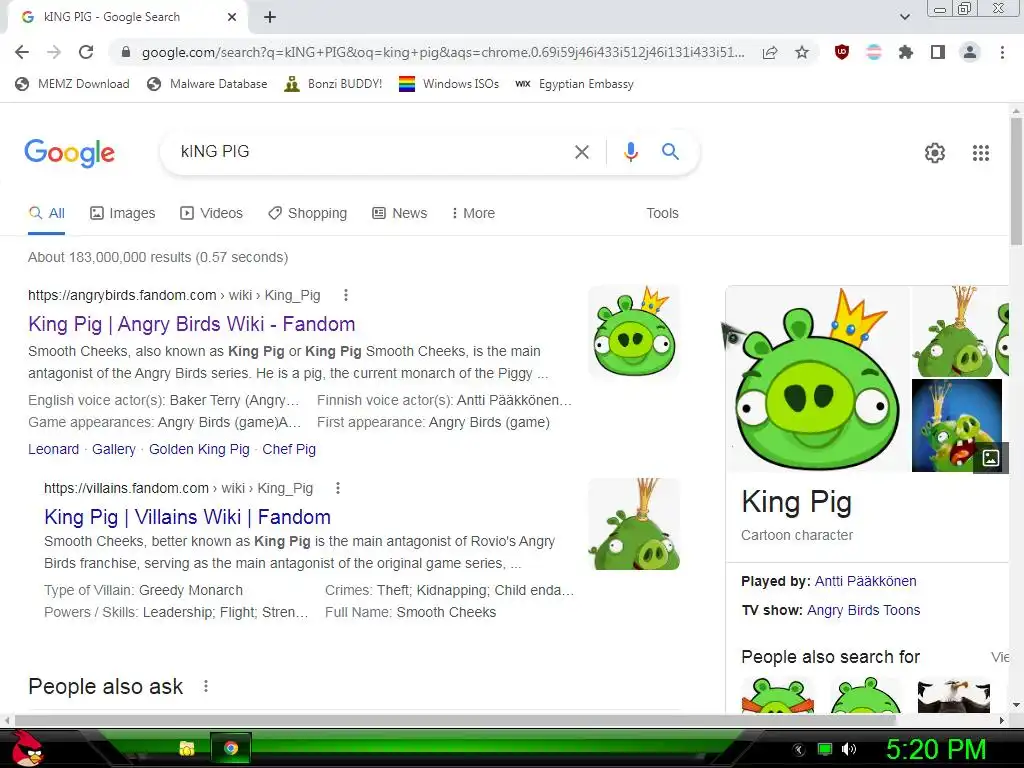
Task: Open People also ask options menu
Action: coord(206,686)
